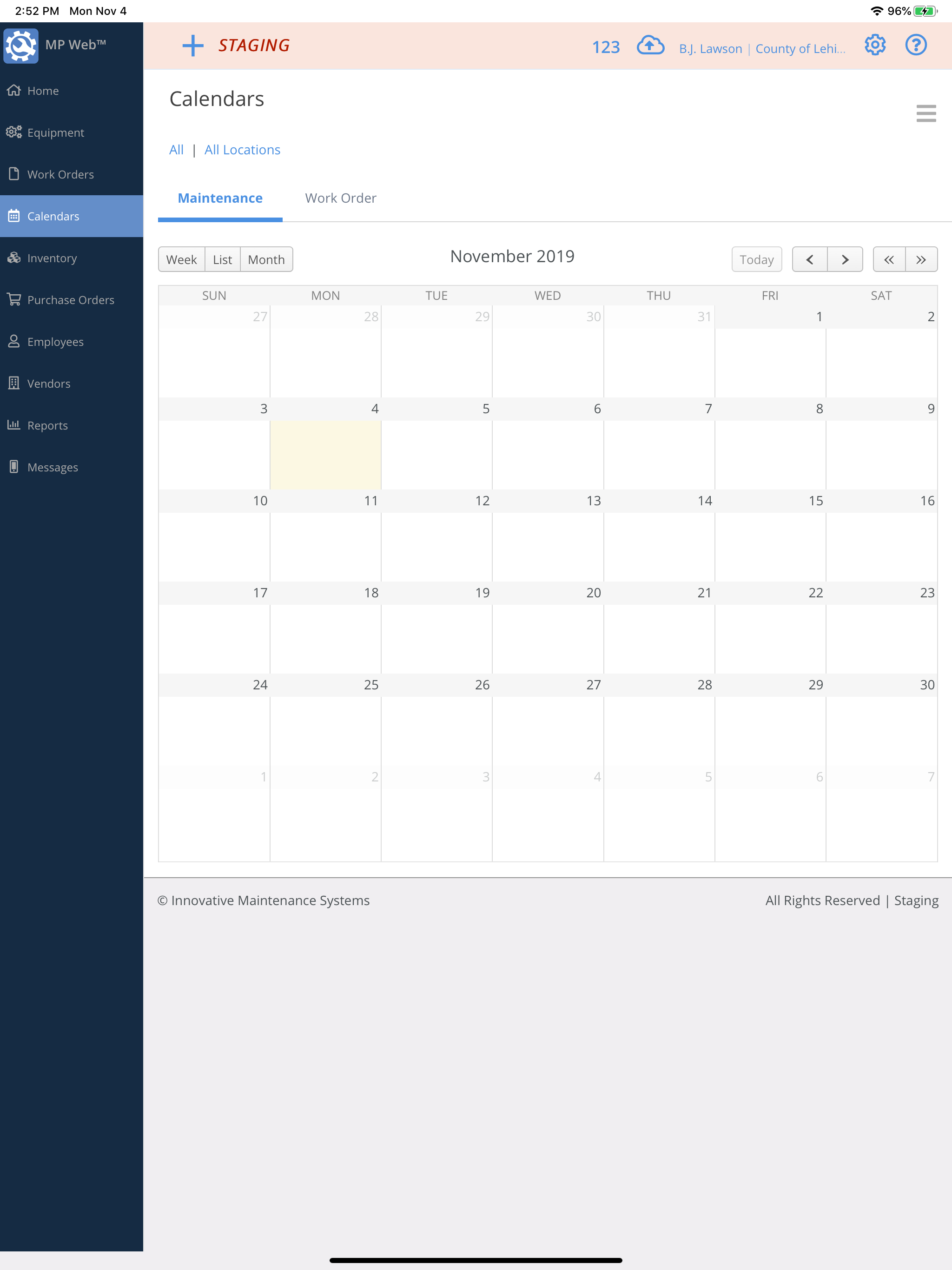Image resolution: width=952 pixels, height=1270 pixels.
Task: Click the Messages phone icon
Action: click(x=14, y=467)
